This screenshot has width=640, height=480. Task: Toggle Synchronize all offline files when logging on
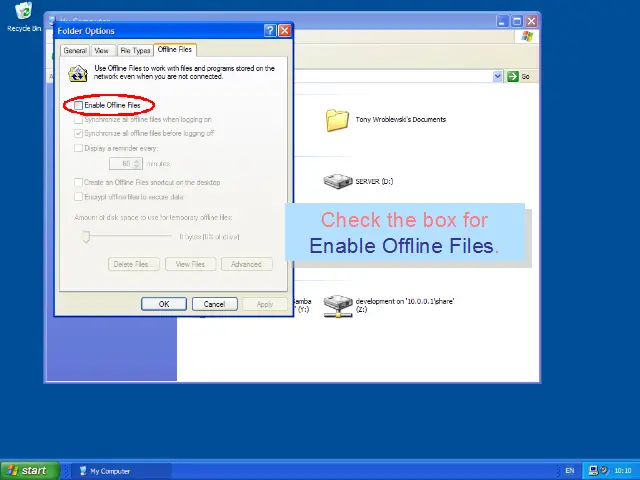pos(80,120)
